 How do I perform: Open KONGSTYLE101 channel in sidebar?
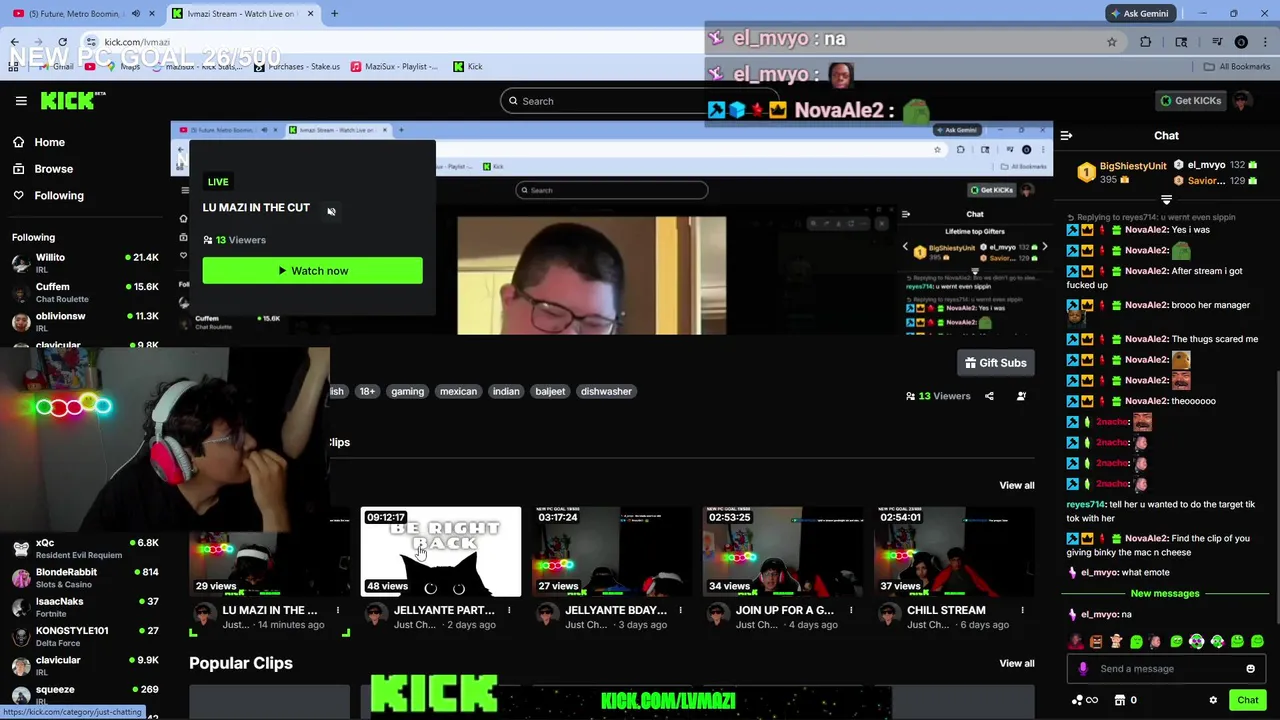[x=85, y=637]
